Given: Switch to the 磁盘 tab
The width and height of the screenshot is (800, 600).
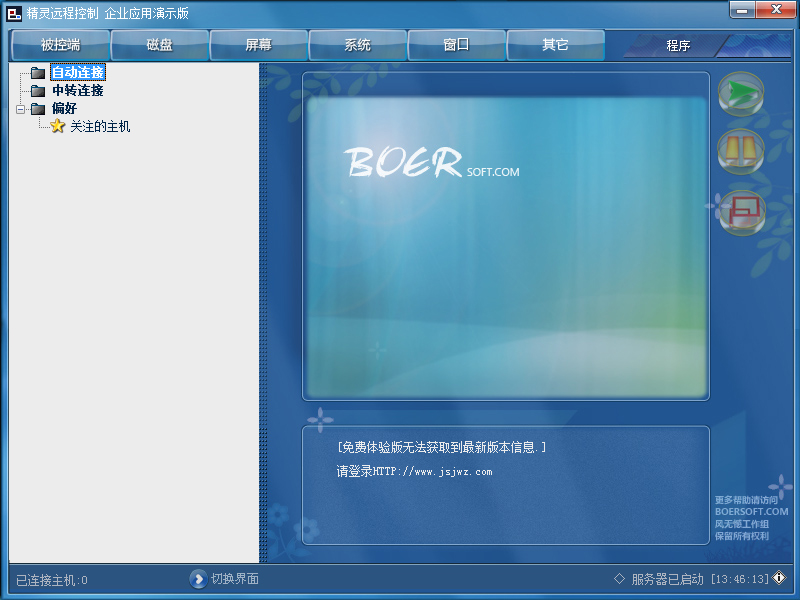Looking at the screenshot, I should click(x=158, y=44).
